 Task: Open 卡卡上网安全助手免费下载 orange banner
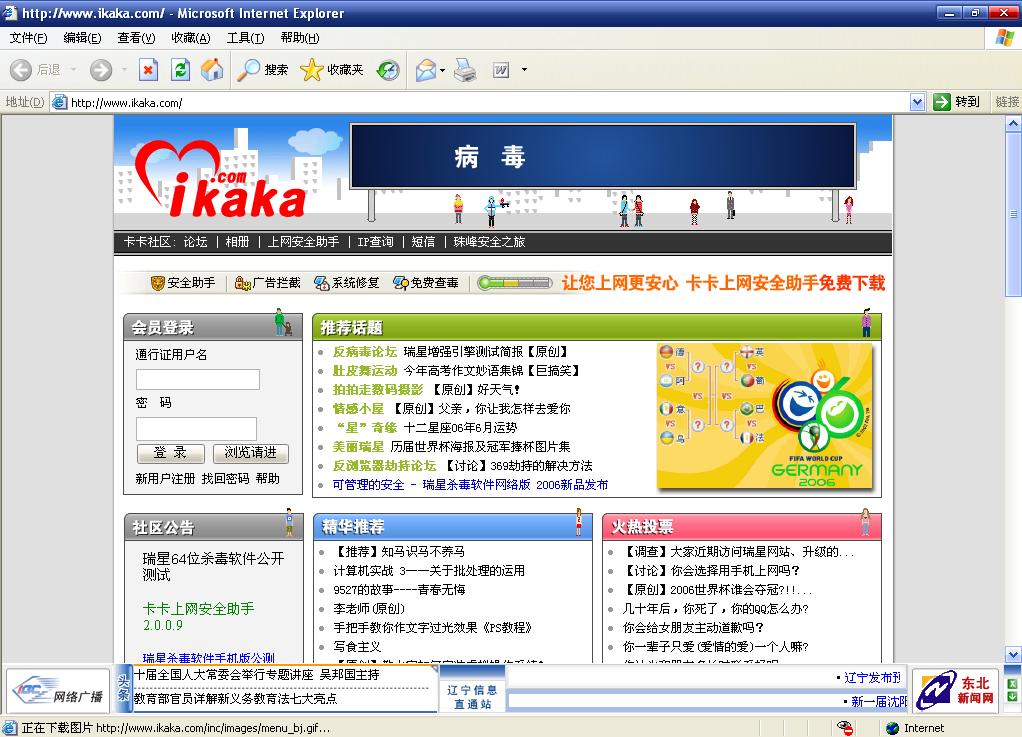723,283
